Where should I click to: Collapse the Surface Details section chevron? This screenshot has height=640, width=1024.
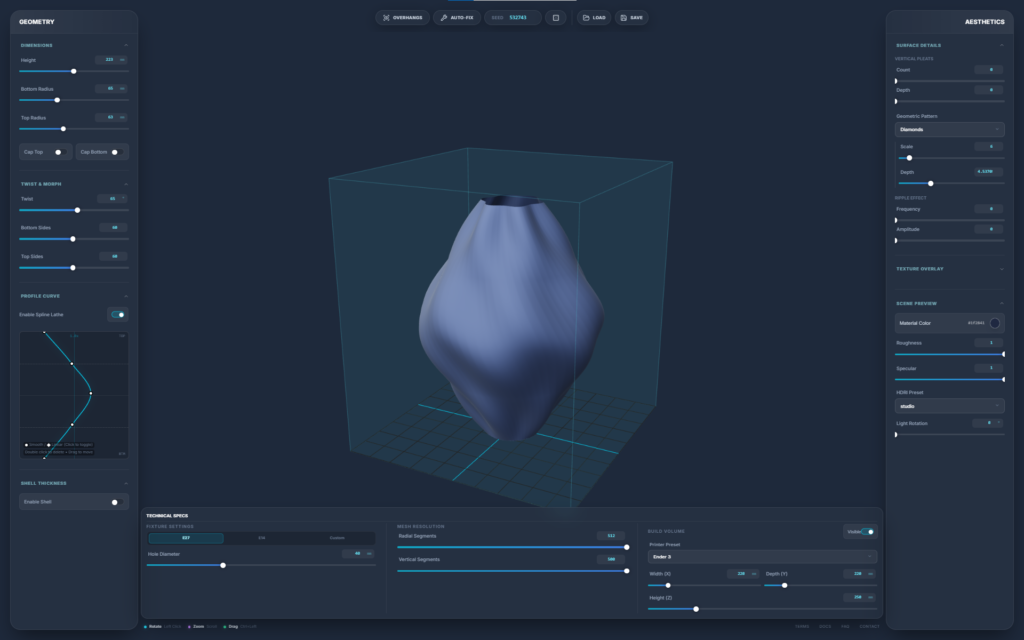[x=1001, y=45]
